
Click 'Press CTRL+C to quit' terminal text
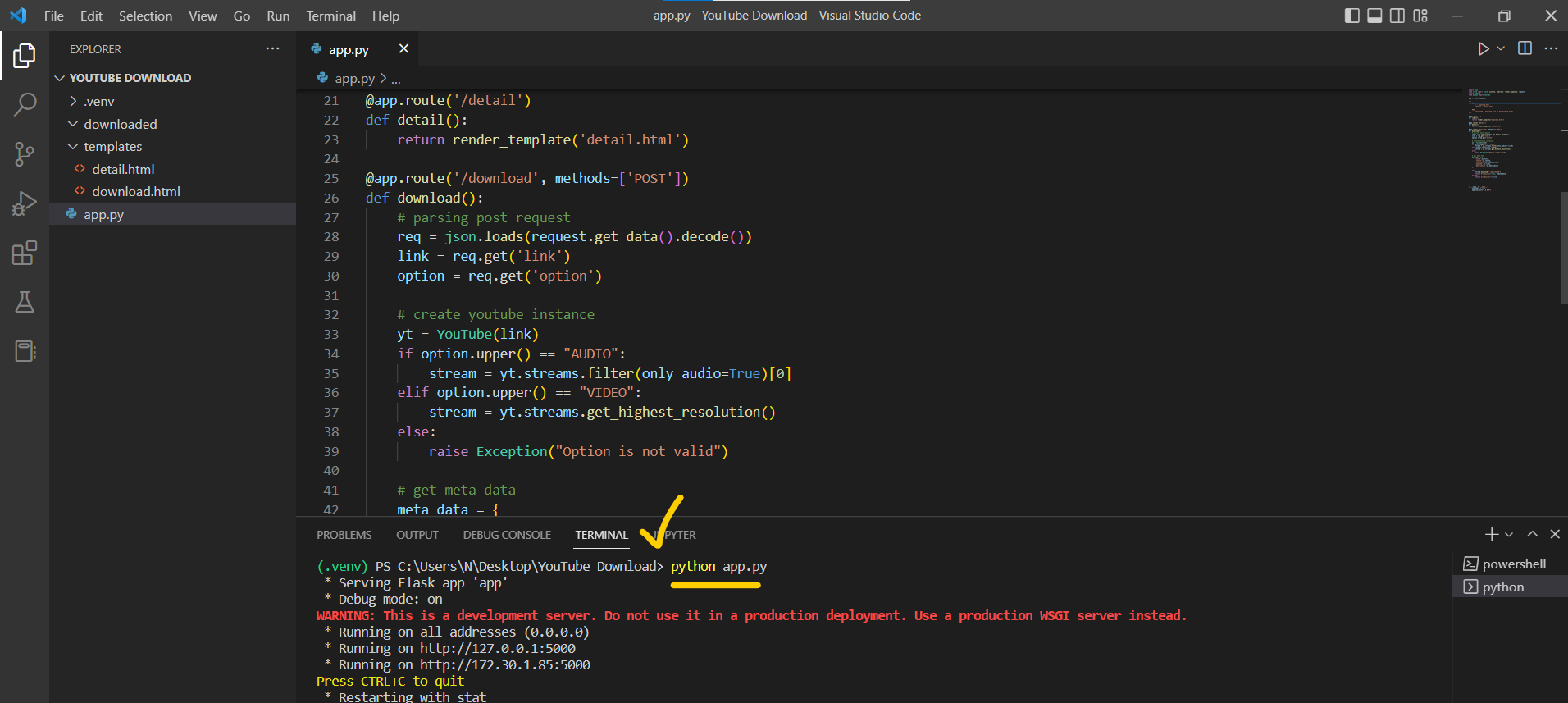point(390,681)
